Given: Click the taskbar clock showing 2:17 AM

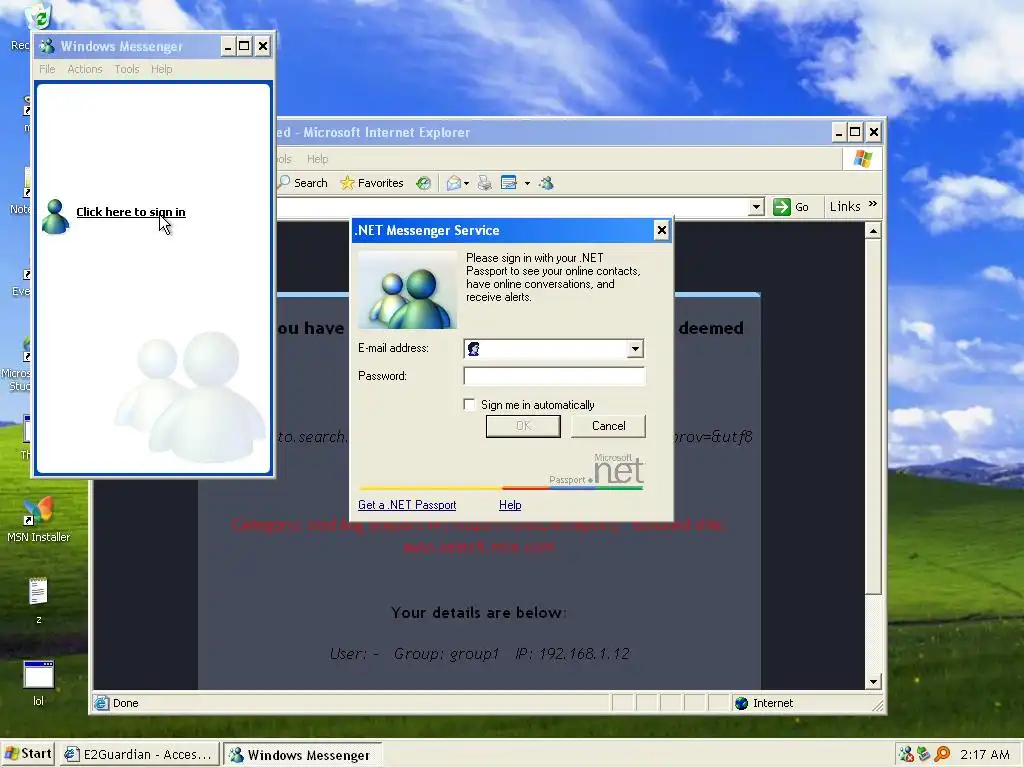Looking at the screenshot, I should point(985,754).
